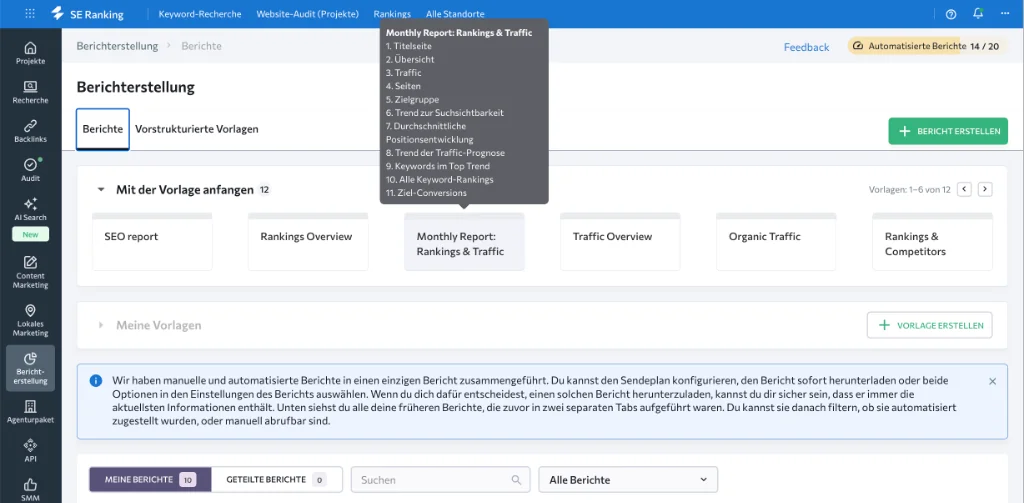Choose the Organic Traffic template card
1024x503 pixels.
[x=776, y=242]
